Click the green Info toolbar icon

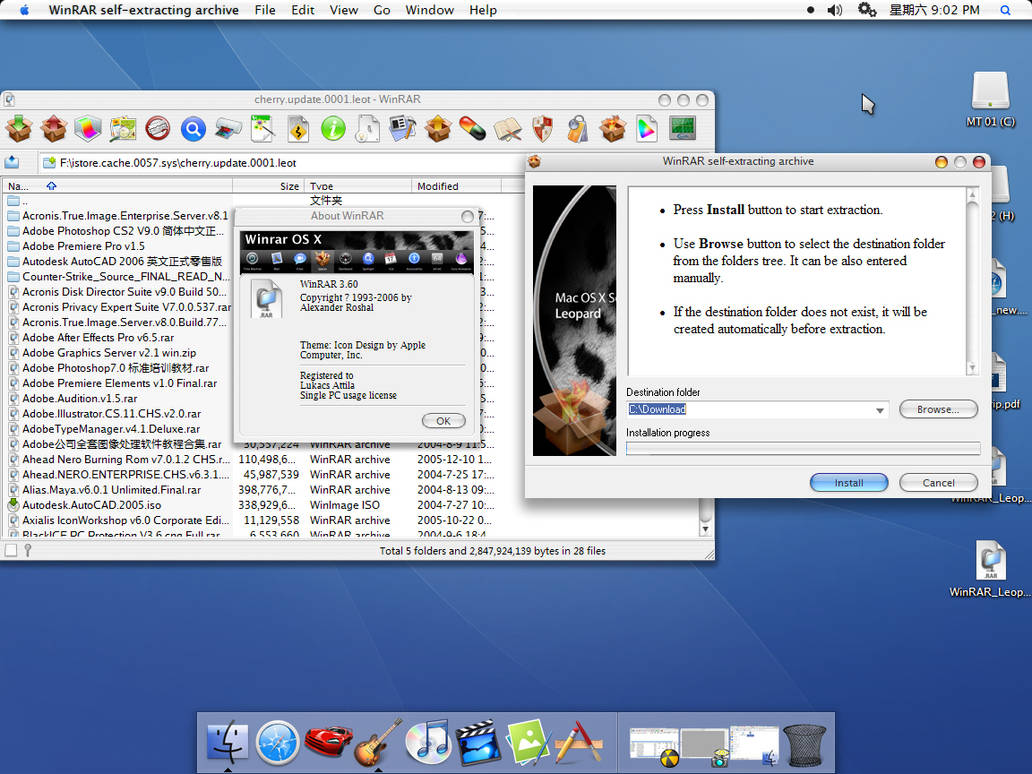pos(333,128)
